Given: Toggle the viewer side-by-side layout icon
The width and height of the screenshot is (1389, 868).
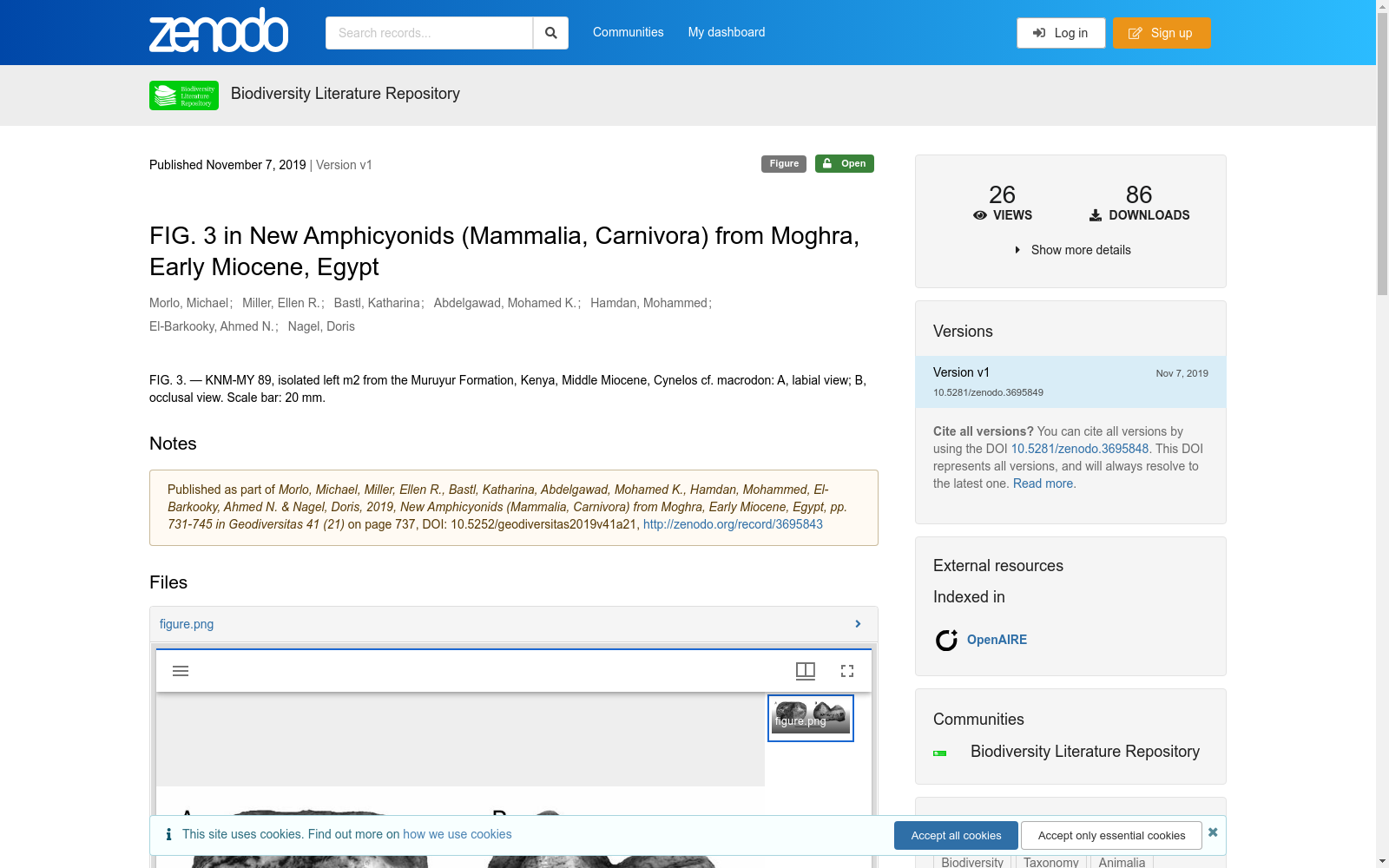Looking at the screenshot, I should coord(806,671).
